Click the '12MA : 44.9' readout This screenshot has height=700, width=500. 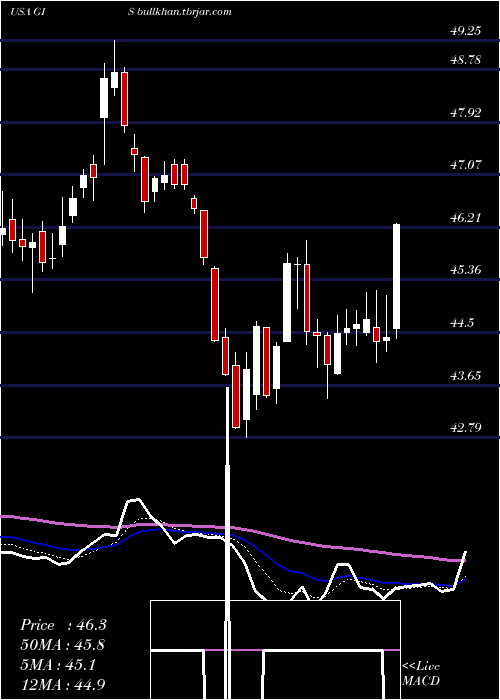63,684
